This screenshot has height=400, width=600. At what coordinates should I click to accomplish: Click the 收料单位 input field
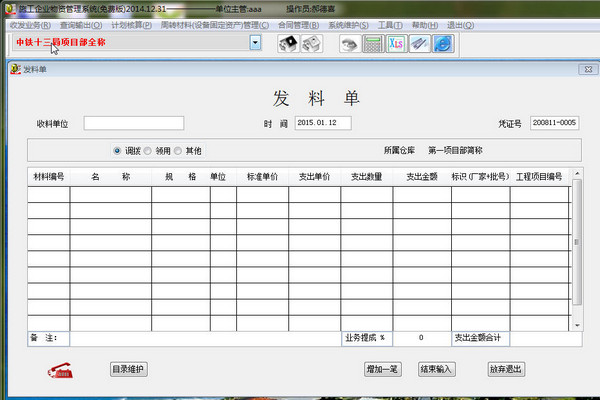(134, 123)
